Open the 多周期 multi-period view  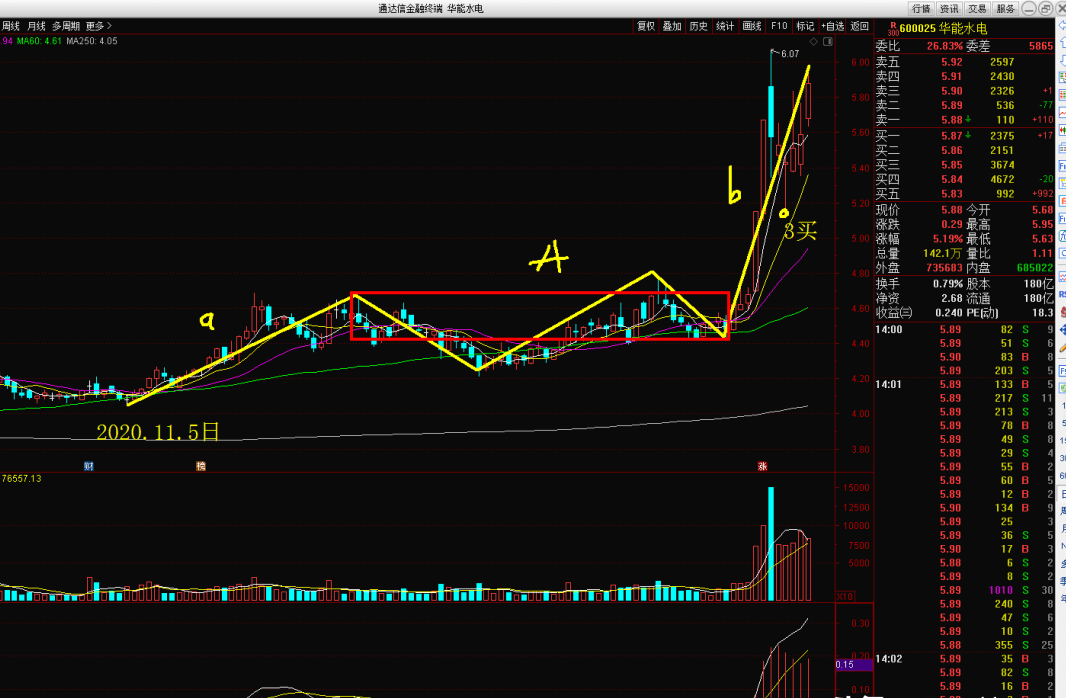66,26
